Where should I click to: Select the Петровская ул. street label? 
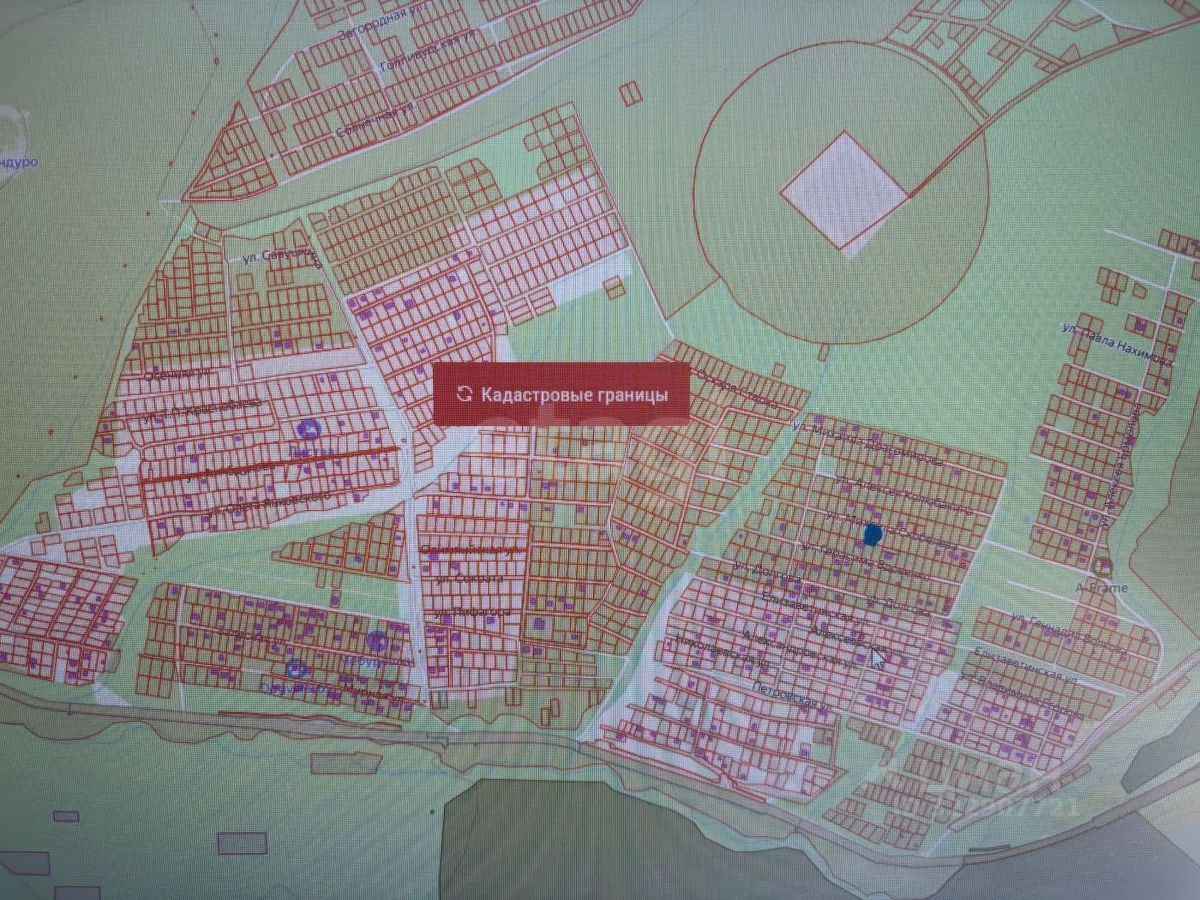click(793, 697)
